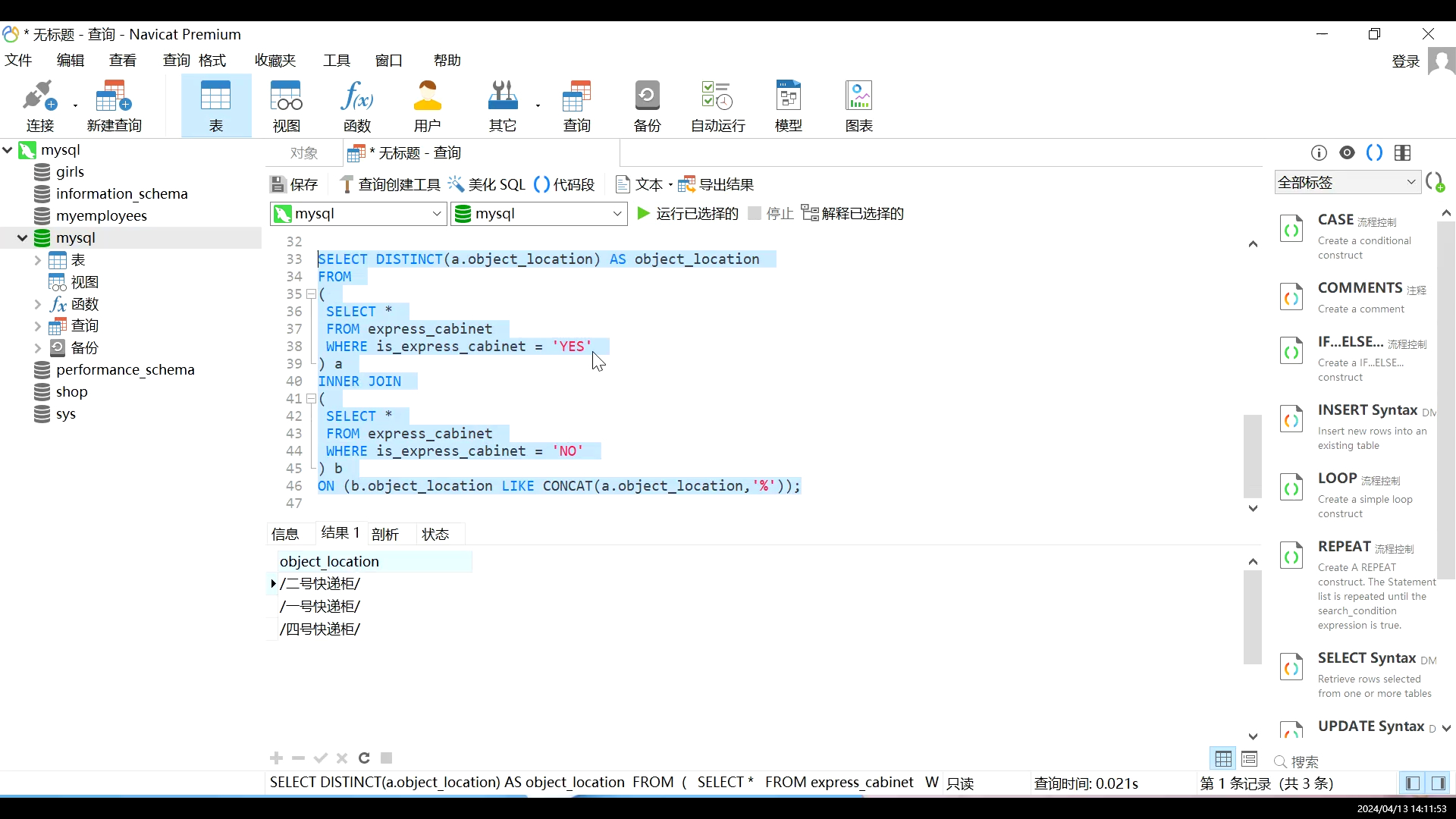The height and width of the screenshot is (819, 1456).
Task: Toggle the code snippet pane eye preview
Action: point(1348,152)
